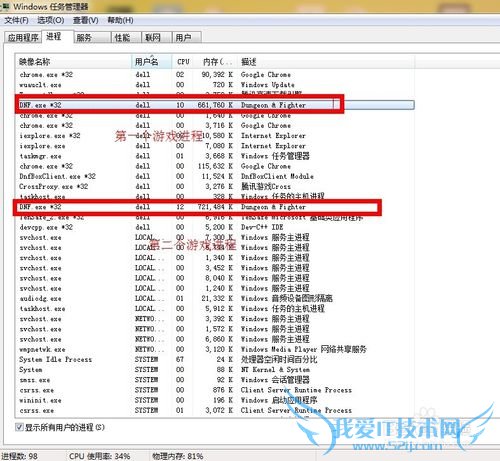Select the svchost.exe row using 3,392 K
Screen dimensions: 500x461
pyautogui.click(x=215, y=319)
